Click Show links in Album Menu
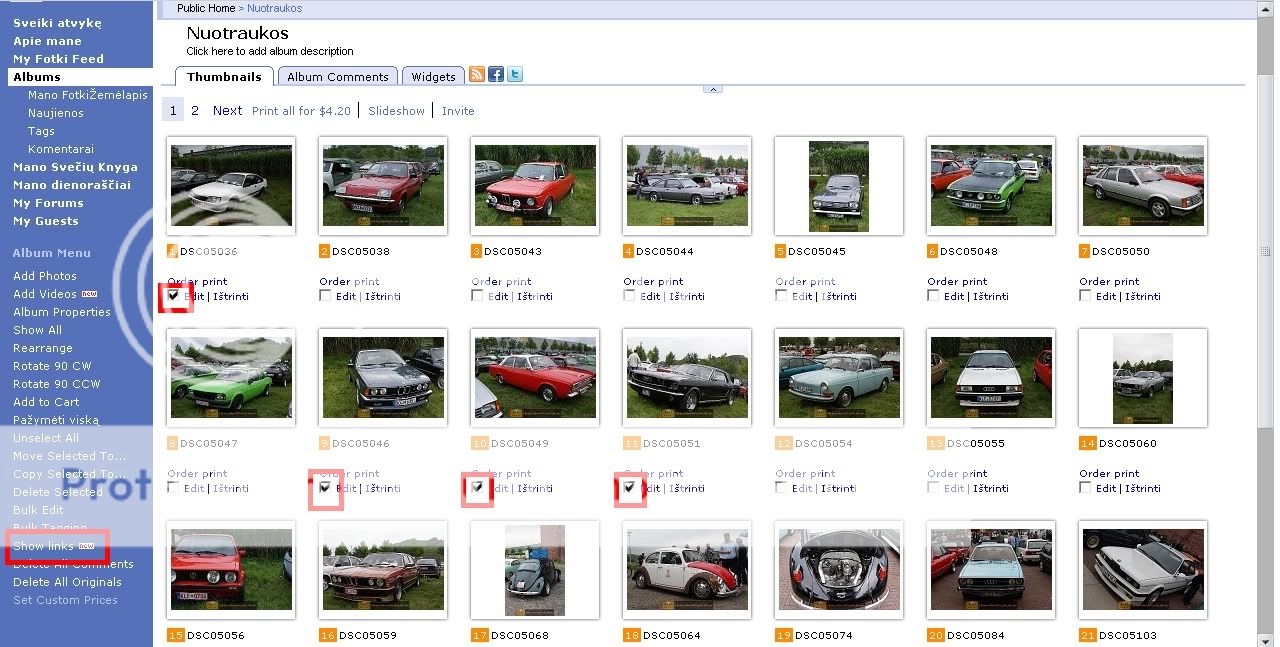The height and width of the screenshot is (647, 1280). (43, 546)
